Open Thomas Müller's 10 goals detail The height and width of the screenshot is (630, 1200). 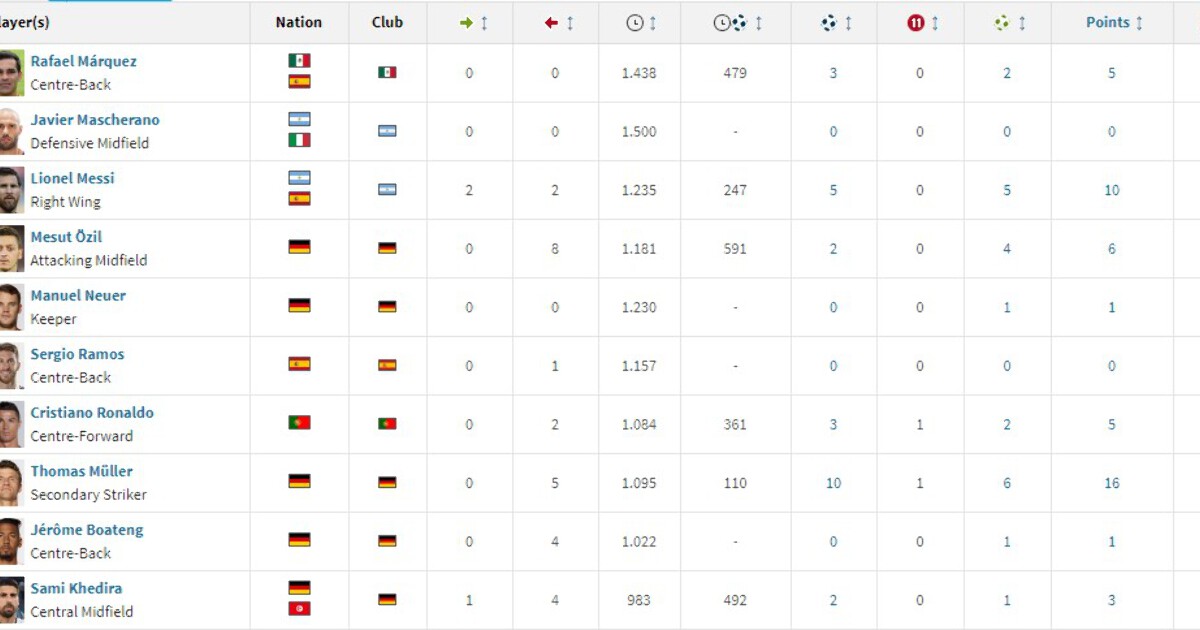click(833, 483)
